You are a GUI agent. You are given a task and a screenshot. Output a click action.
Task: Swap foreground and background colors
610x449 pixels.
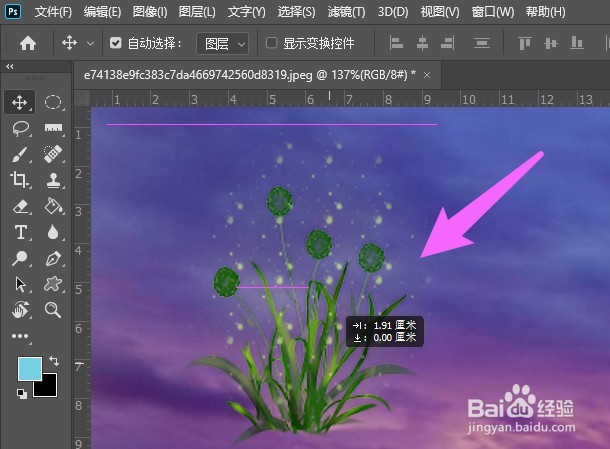[x=54, y=361]
